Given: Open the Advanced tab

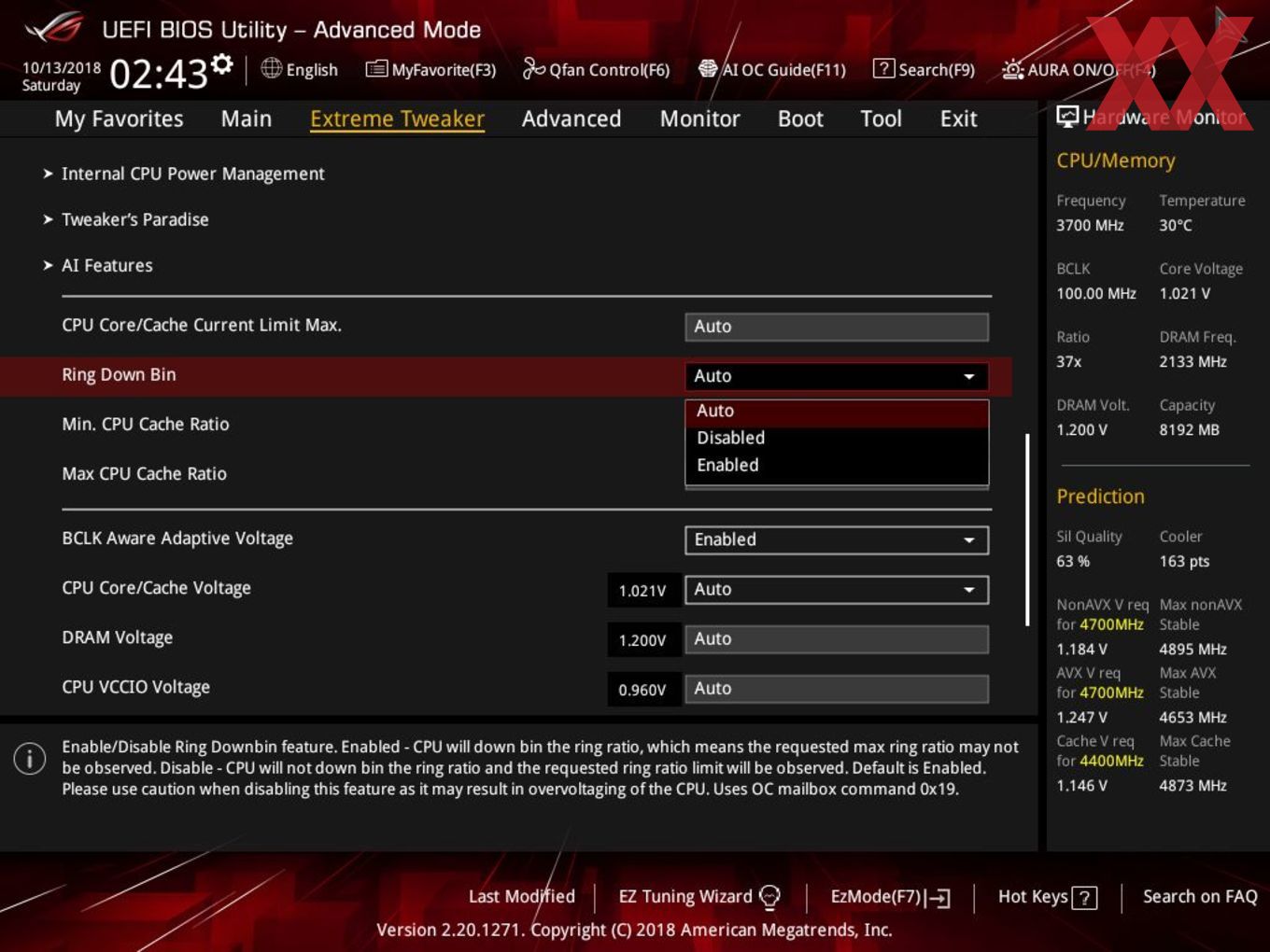Looking at the screenshot, I should click(571, 119).
